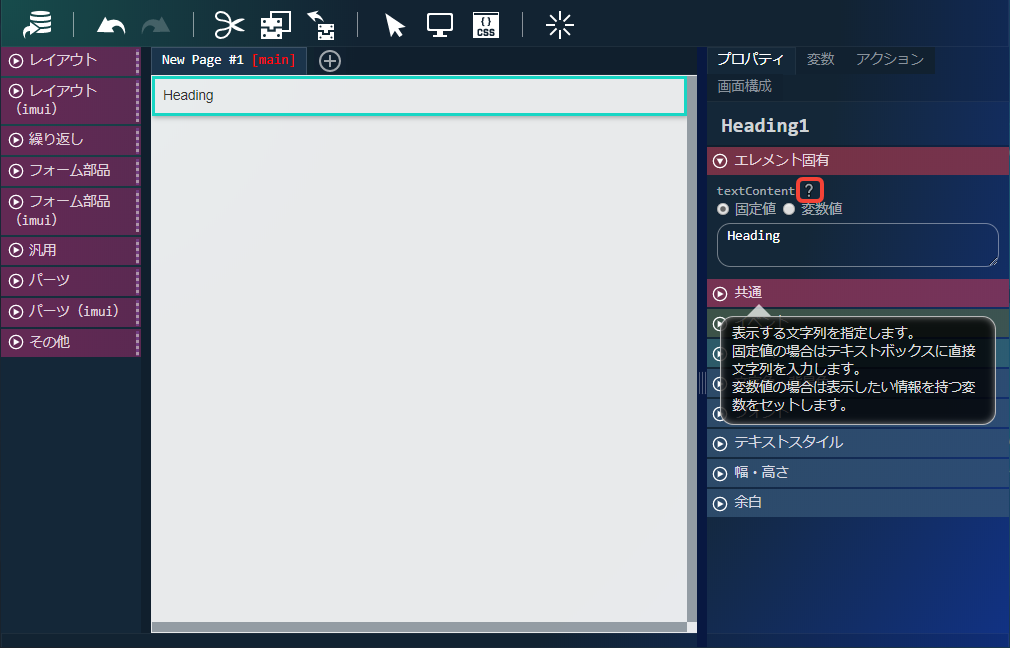
Task: Collapse the エレメント固有 section
Action: click(858, 160)
